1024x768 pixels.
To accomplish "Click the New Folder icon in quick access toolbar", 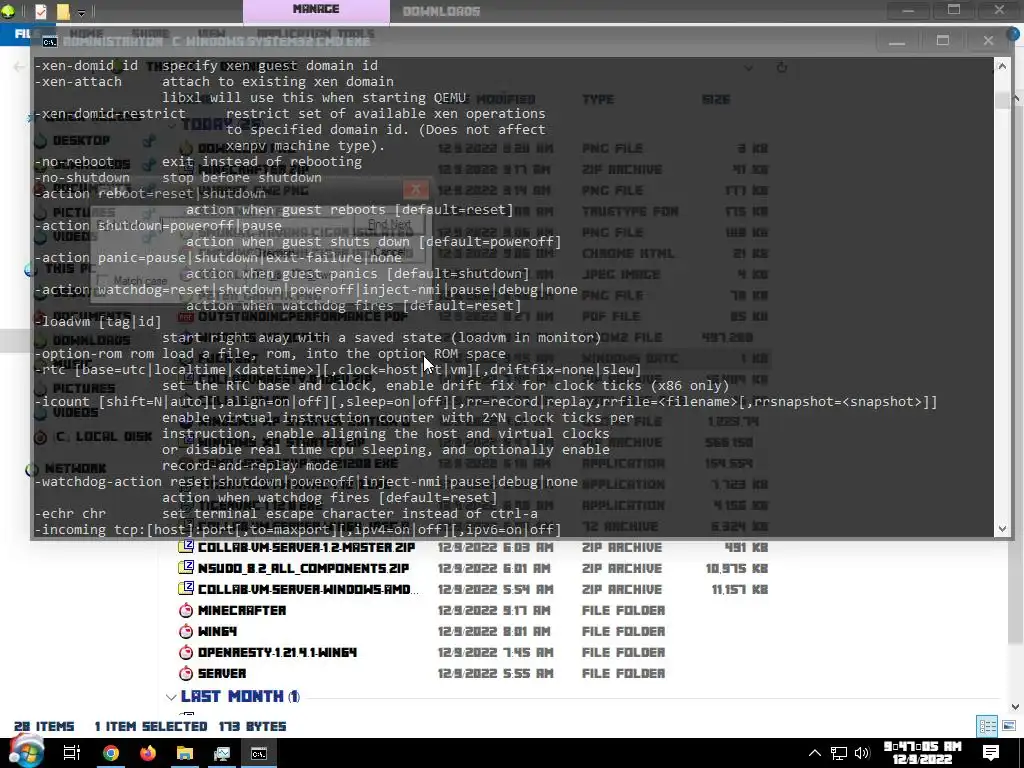I will coord(63,11).
